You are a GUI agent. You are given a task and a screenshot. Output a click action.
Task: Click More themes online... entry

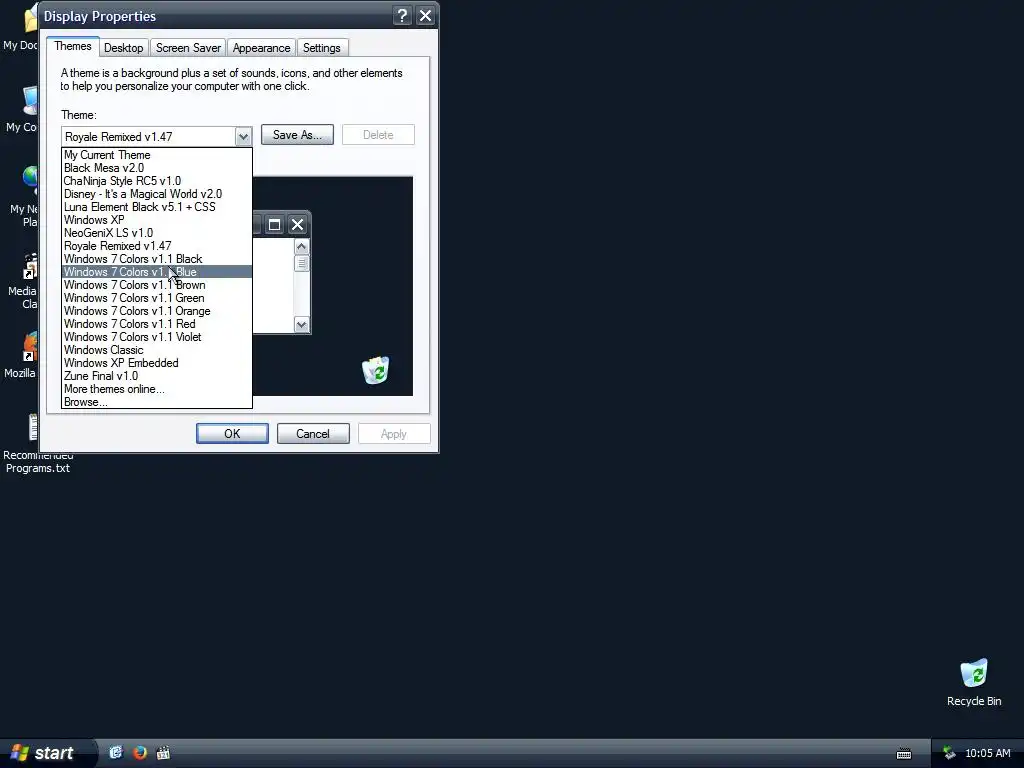tap(157, 389)
